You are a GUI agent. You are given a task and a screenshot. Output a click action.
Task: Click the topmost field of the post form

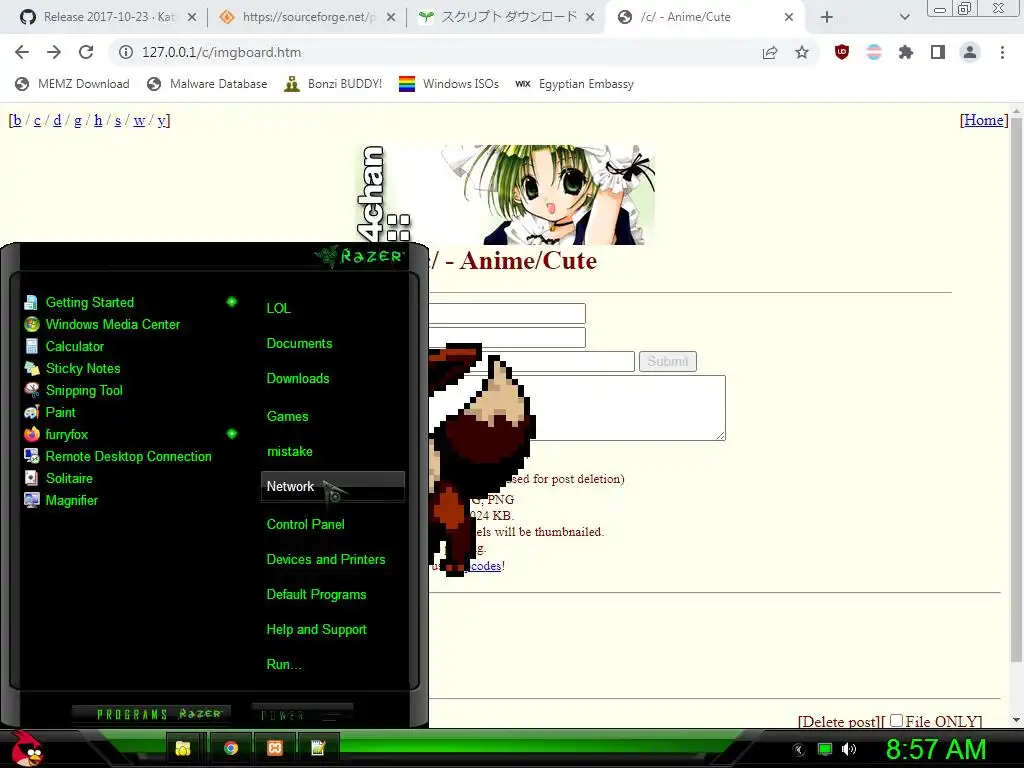pos(507,313)
